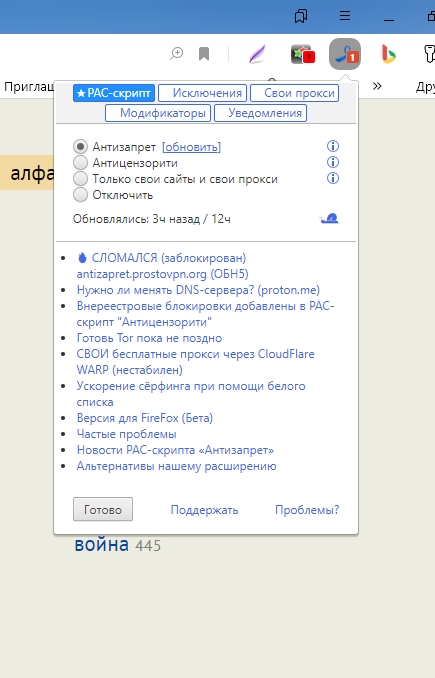435x678 pixels.
Task: Select the Антицензорити radio button
Action: [80, 163]
